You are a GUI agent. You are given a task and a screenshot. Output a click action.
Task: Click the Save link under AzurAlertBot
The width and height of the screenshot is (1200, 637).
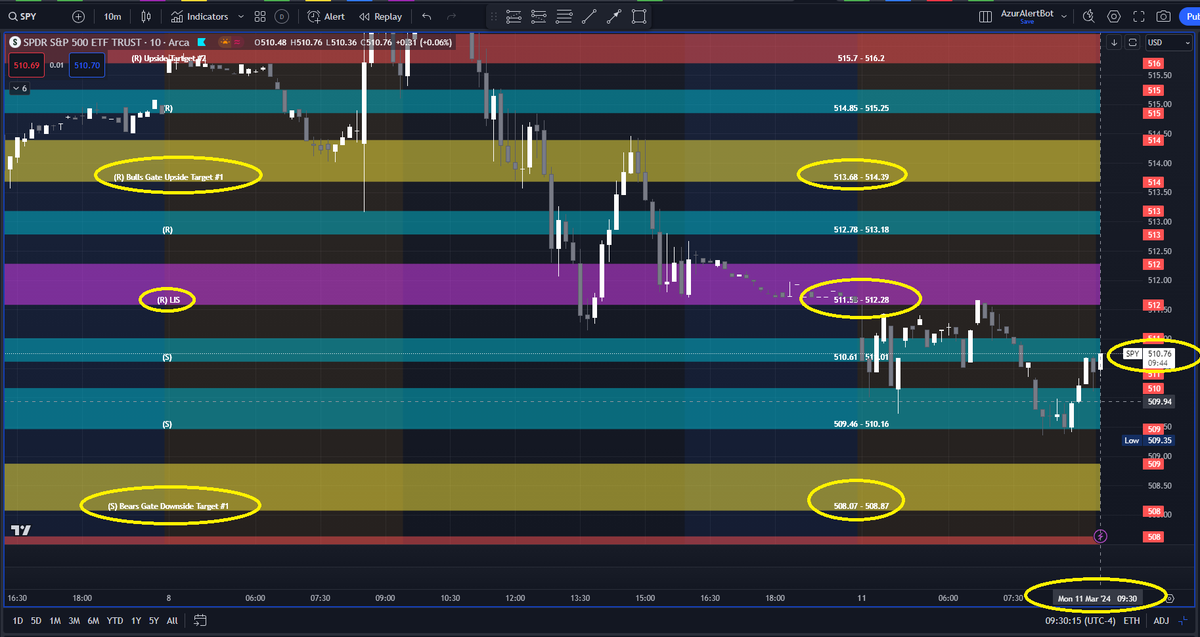pyautogui.click(x=1027, y=22)
